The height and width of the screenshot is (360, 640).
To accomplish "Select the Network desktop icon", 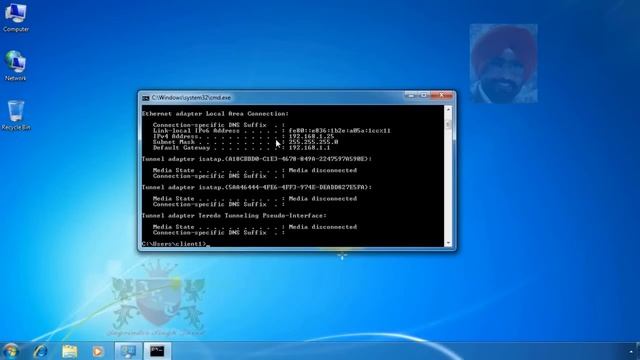I will tap(16, 65).
